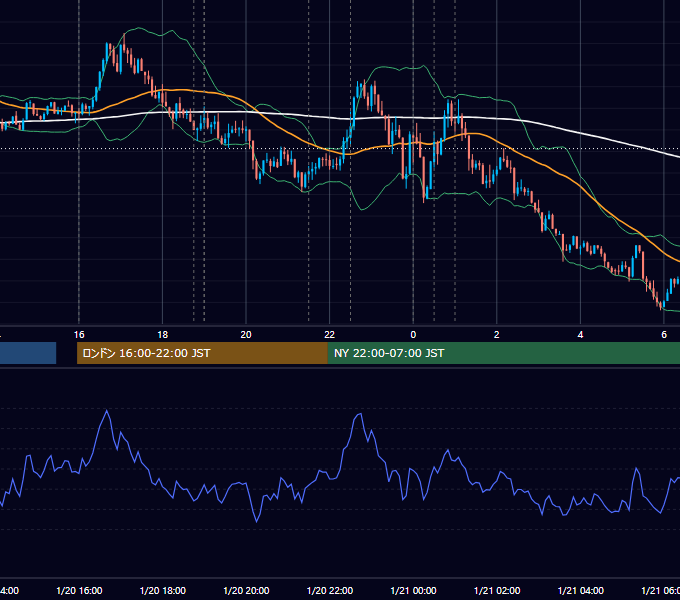The height and width of the screenshot is (600, 680).
Task: Click the 1/21 02:00 date label
Action: click(x=497, y=590)
